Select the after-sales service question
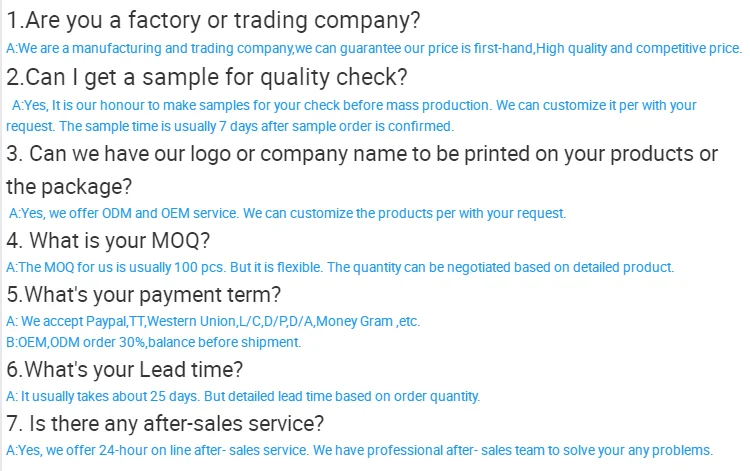750x471 pixels. pos(165,424)
